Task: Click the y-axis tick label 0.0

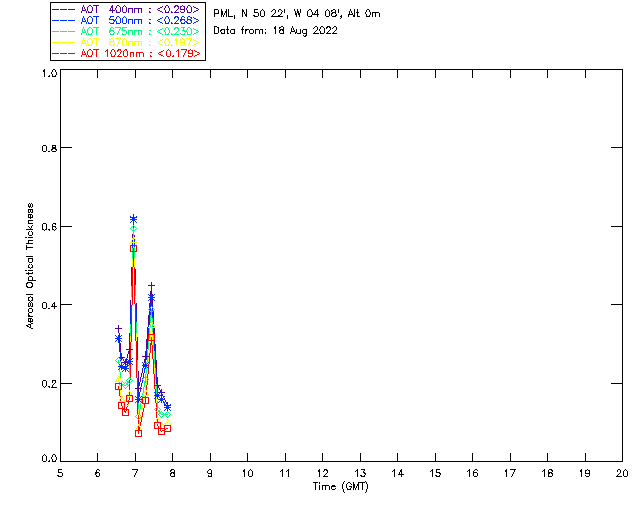Action: [x=49, y=459]
